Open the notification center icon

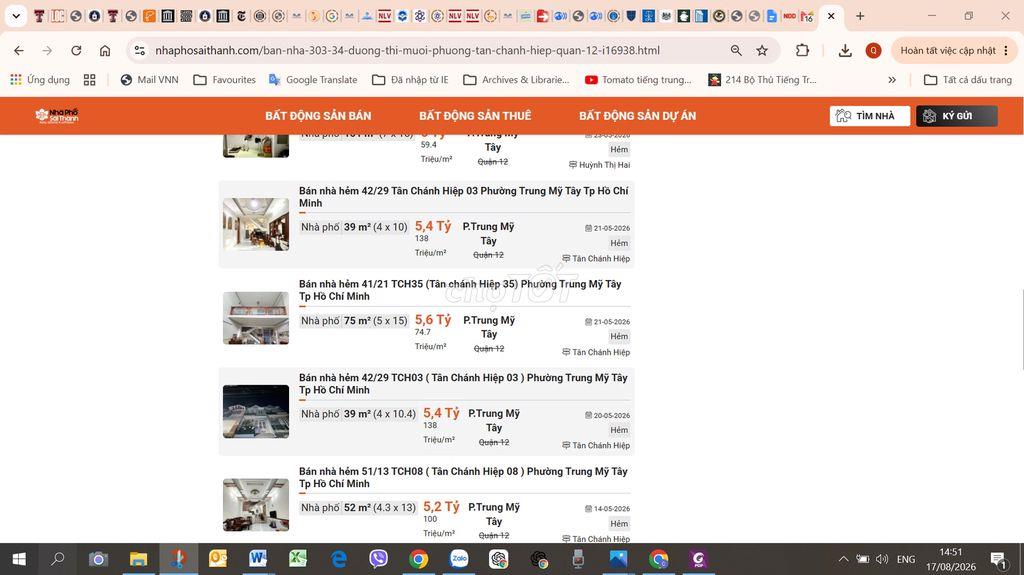point(999,560)
